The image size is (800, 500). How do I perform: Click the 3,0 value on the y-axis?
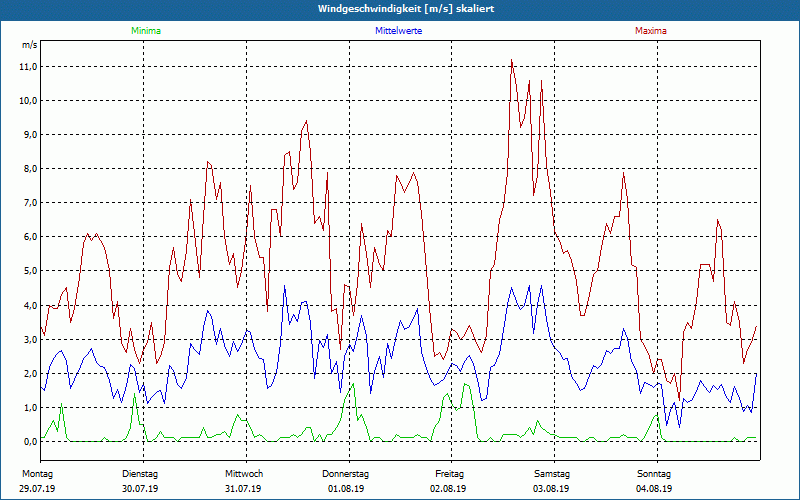30,340
